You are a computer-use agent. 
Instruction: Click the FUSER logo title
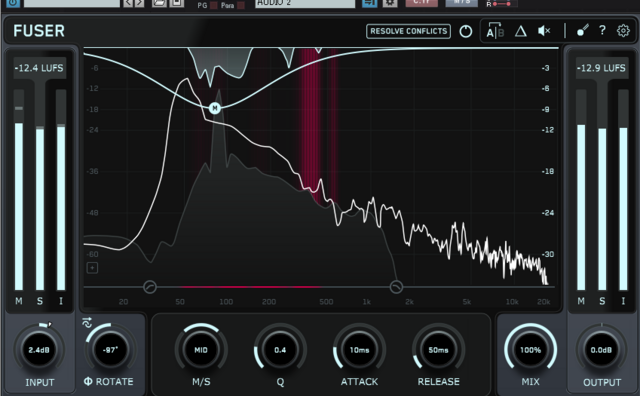click(x=39, y=31)
